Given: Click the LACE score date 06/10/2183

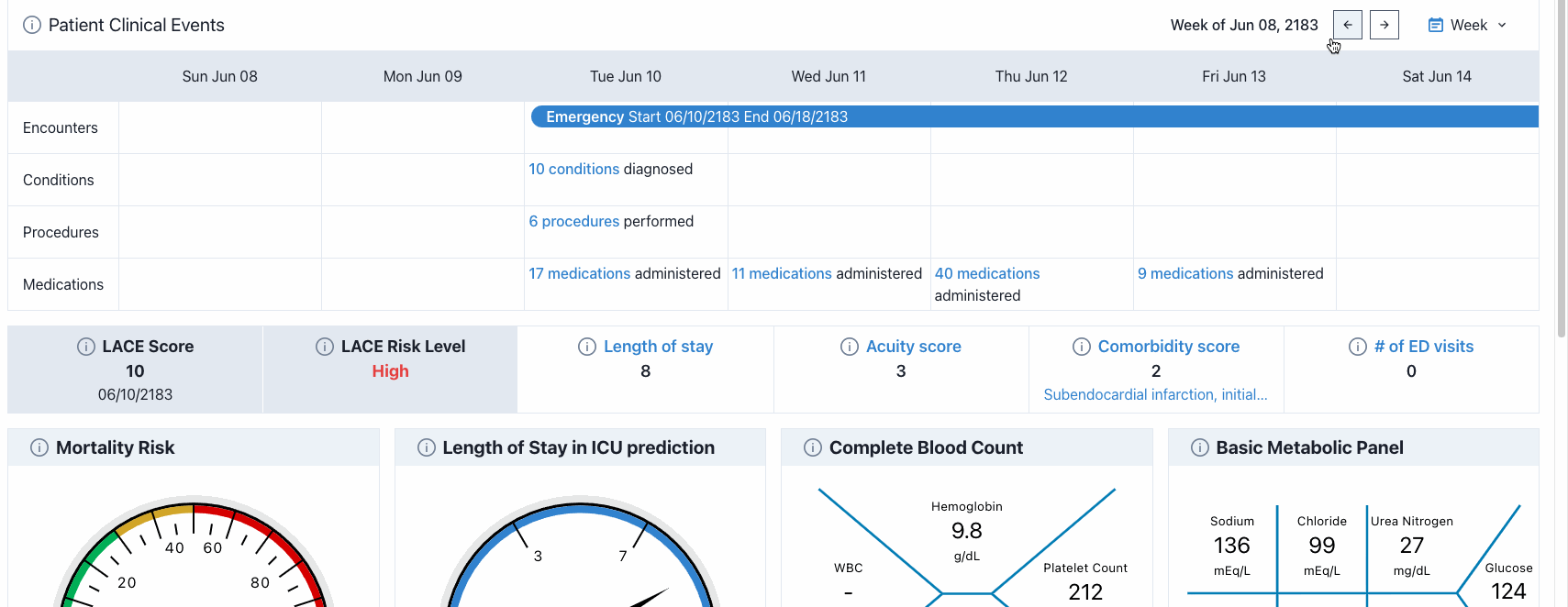Looking at the screenshot, I should coord(135,394).
